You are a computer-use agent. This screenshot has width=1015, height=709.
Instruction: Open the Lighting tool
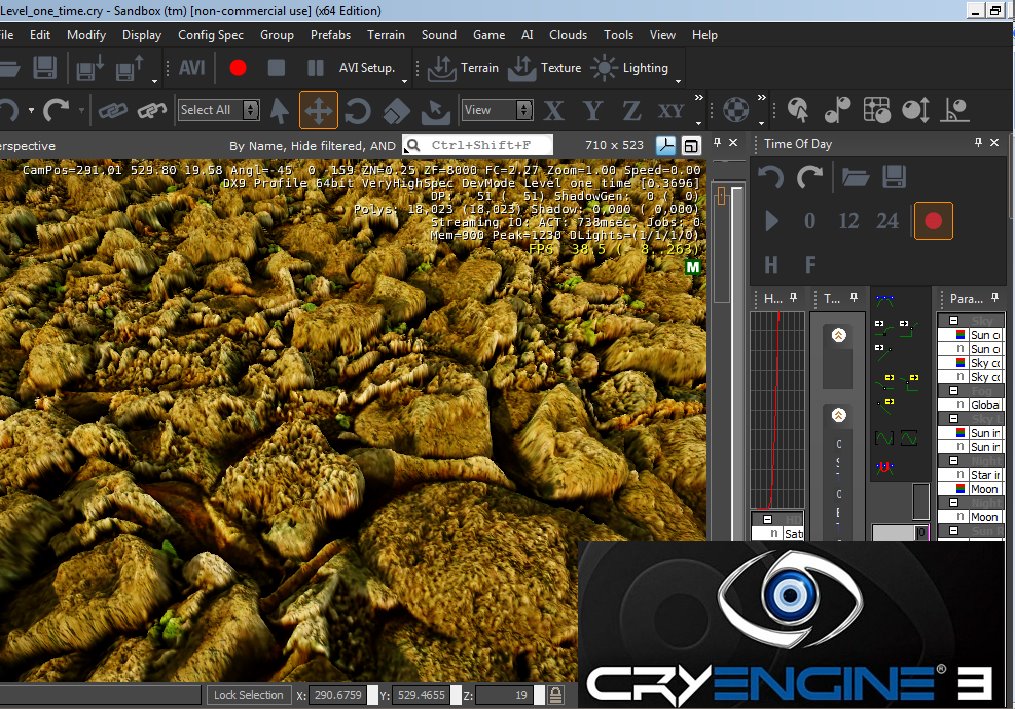point(629,68)
